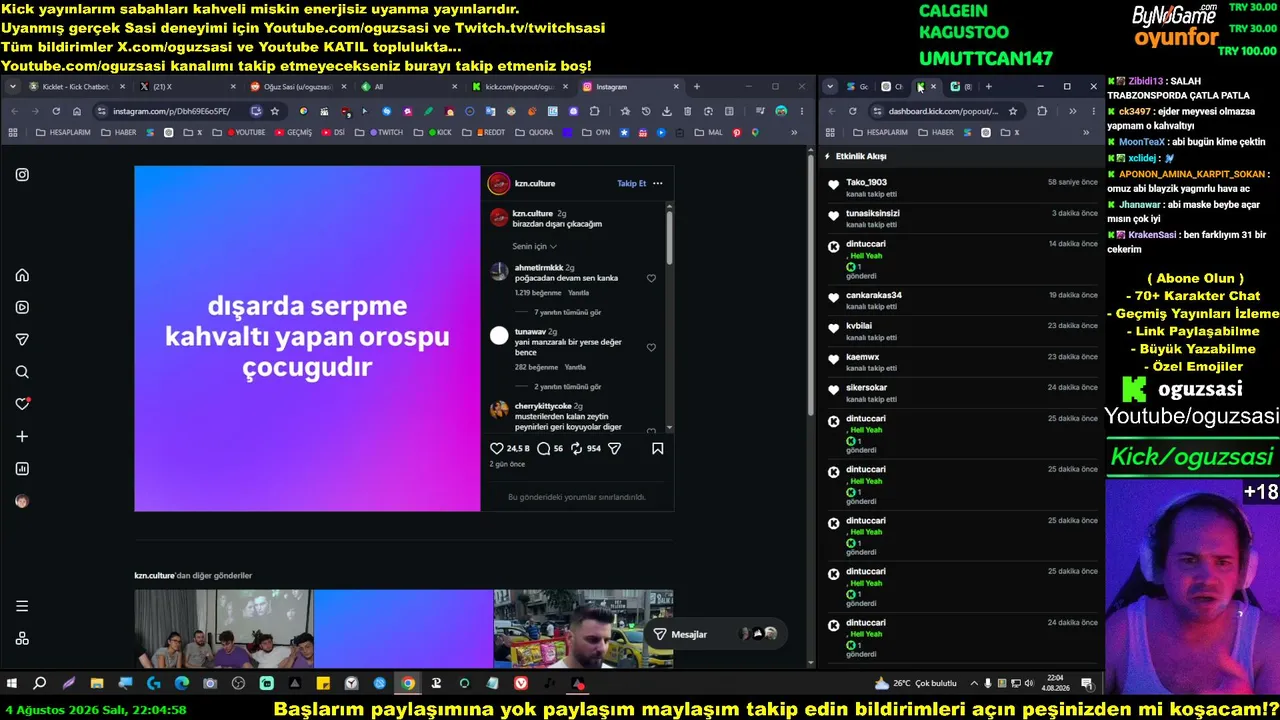Save the post with the bookmark icon
This screenshot has height=720, width=1280.
click(x=657, y=448)
